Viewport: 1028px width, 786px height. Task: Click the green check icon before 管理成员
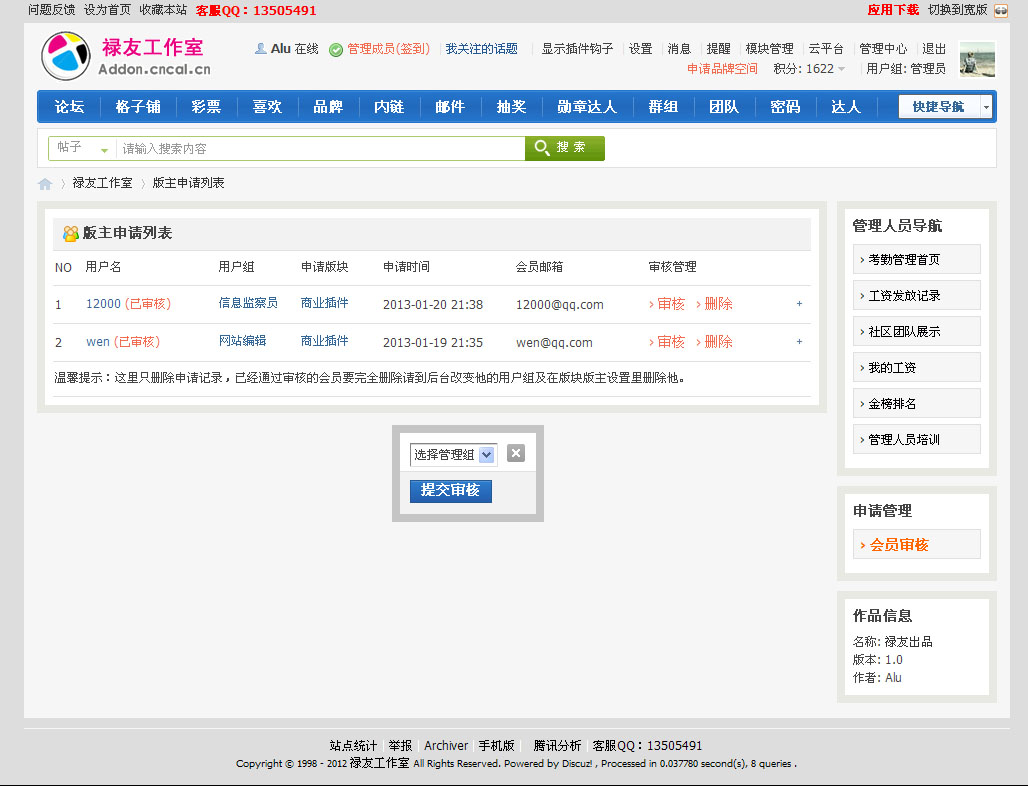(x=336, y=49)
